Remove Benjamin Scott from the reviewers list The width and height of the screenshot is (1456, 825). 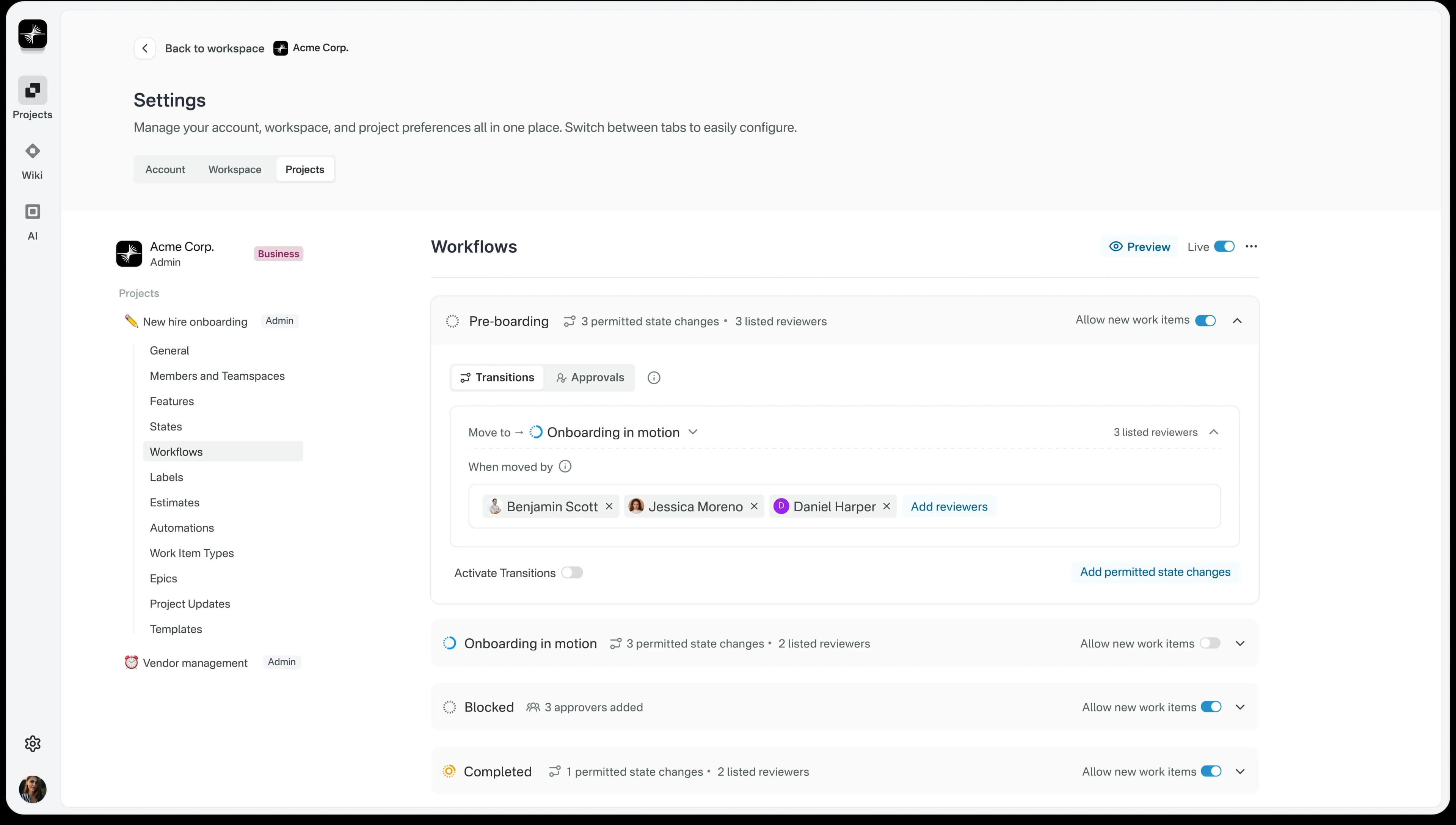coord(609,506)
